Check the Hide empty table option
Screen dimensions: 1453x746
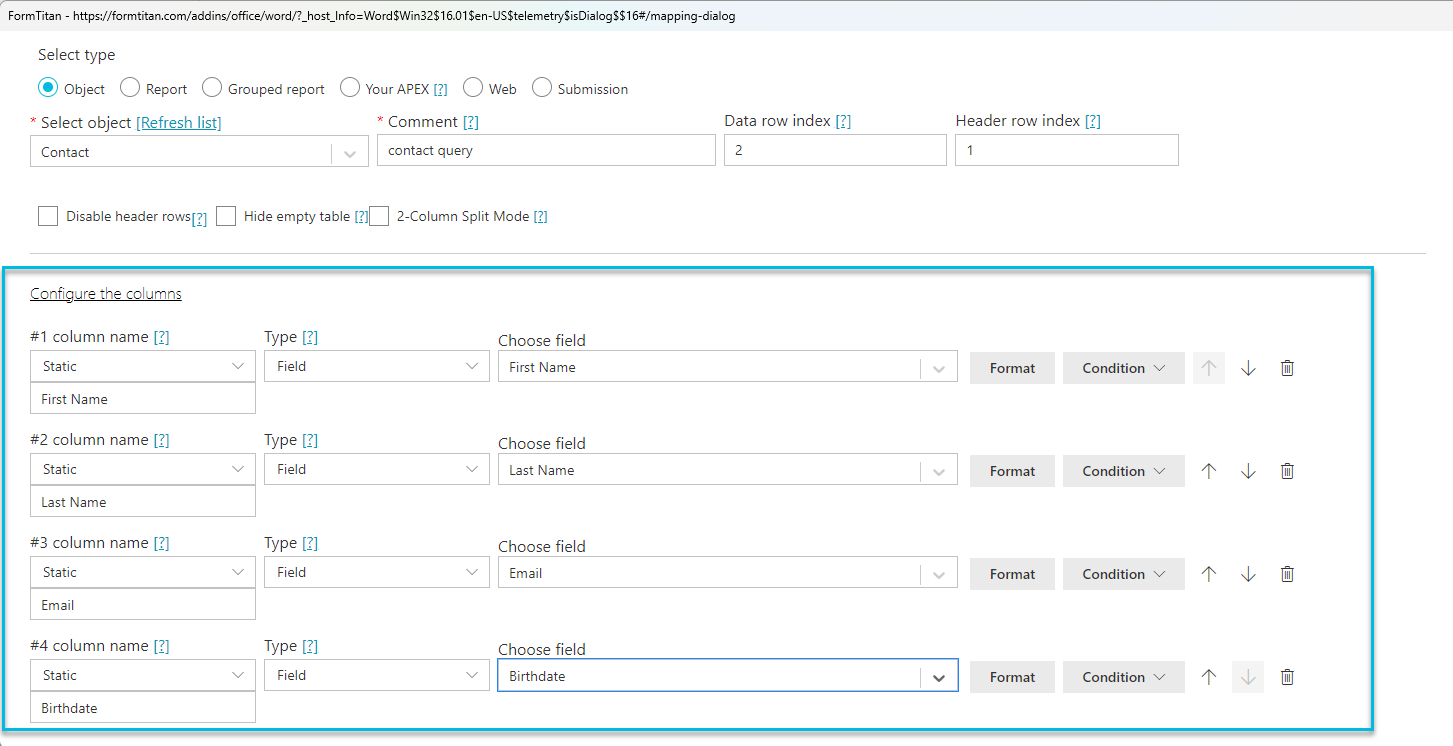coord(226,215)
